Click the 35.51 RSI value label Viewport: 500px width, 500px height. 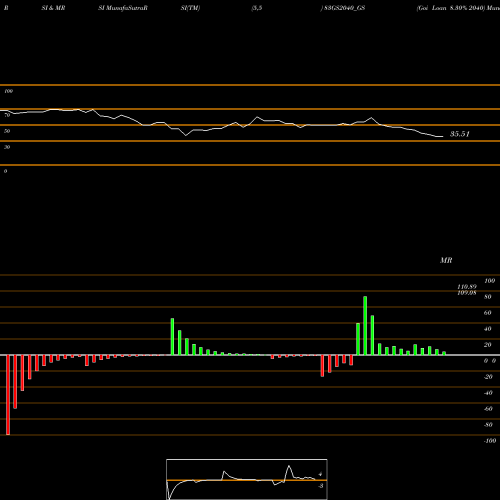point(460,134)
